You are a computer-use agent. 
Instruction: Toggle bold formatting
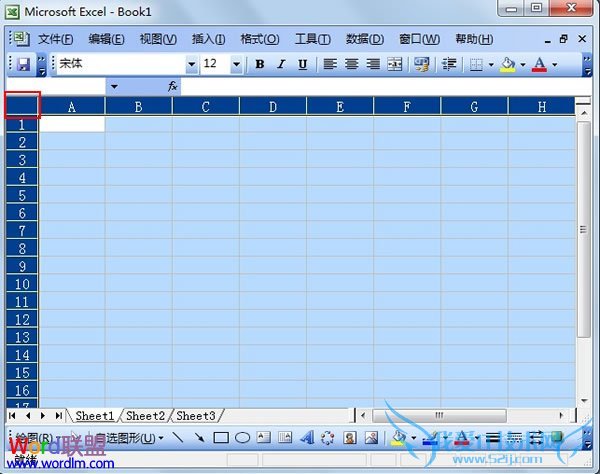(260, 64)
